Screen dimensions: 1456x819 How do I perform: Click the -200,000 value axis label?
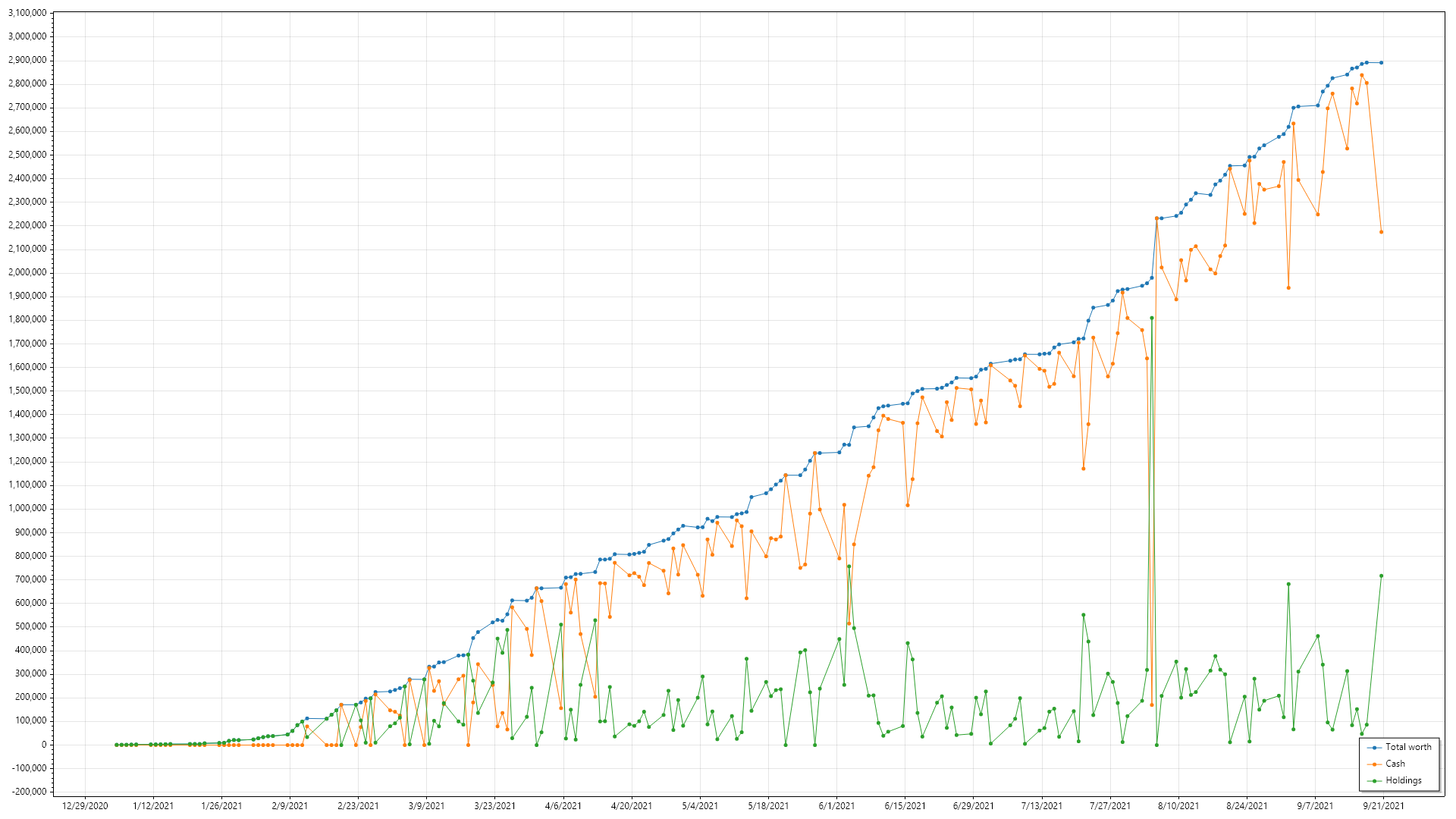(27, 792)
